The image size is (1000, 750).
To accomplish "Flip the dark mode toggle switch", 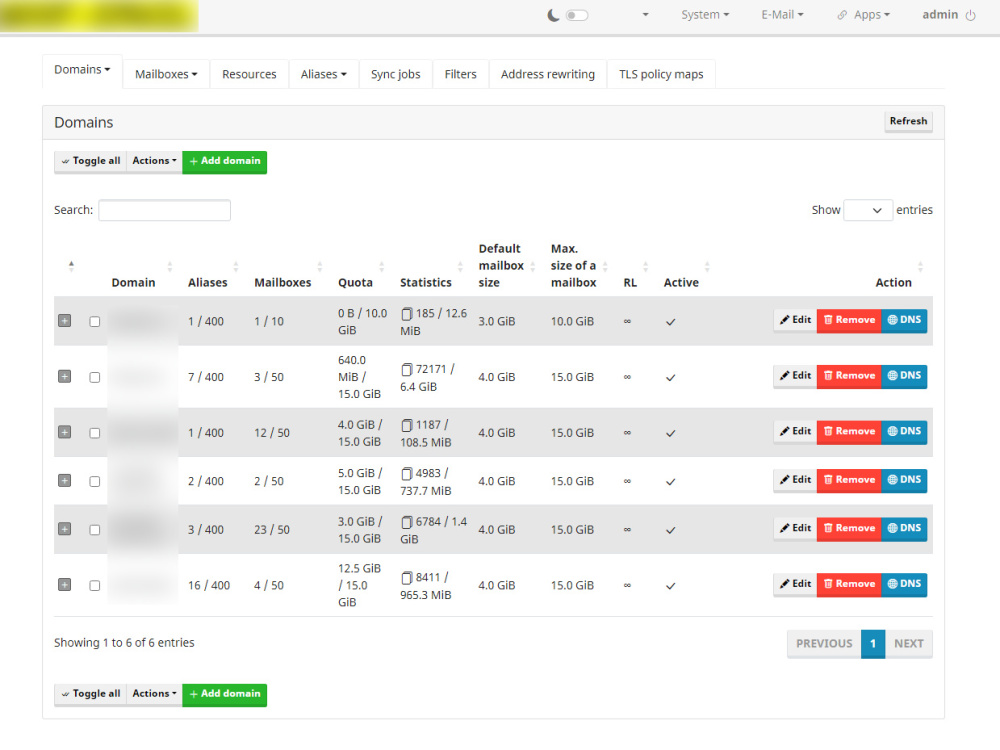I will pyautogui.click(x=575, y=15).
